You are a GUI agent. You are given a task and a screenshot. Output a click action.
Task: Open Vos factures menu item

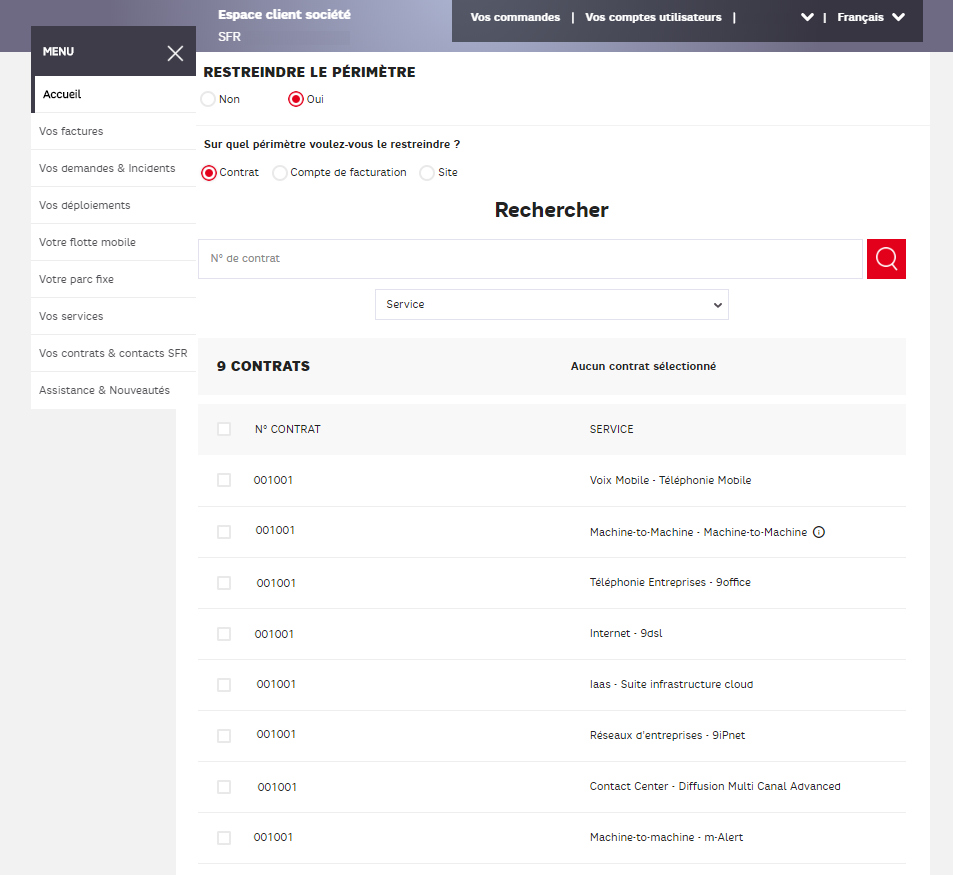[113, 131]
